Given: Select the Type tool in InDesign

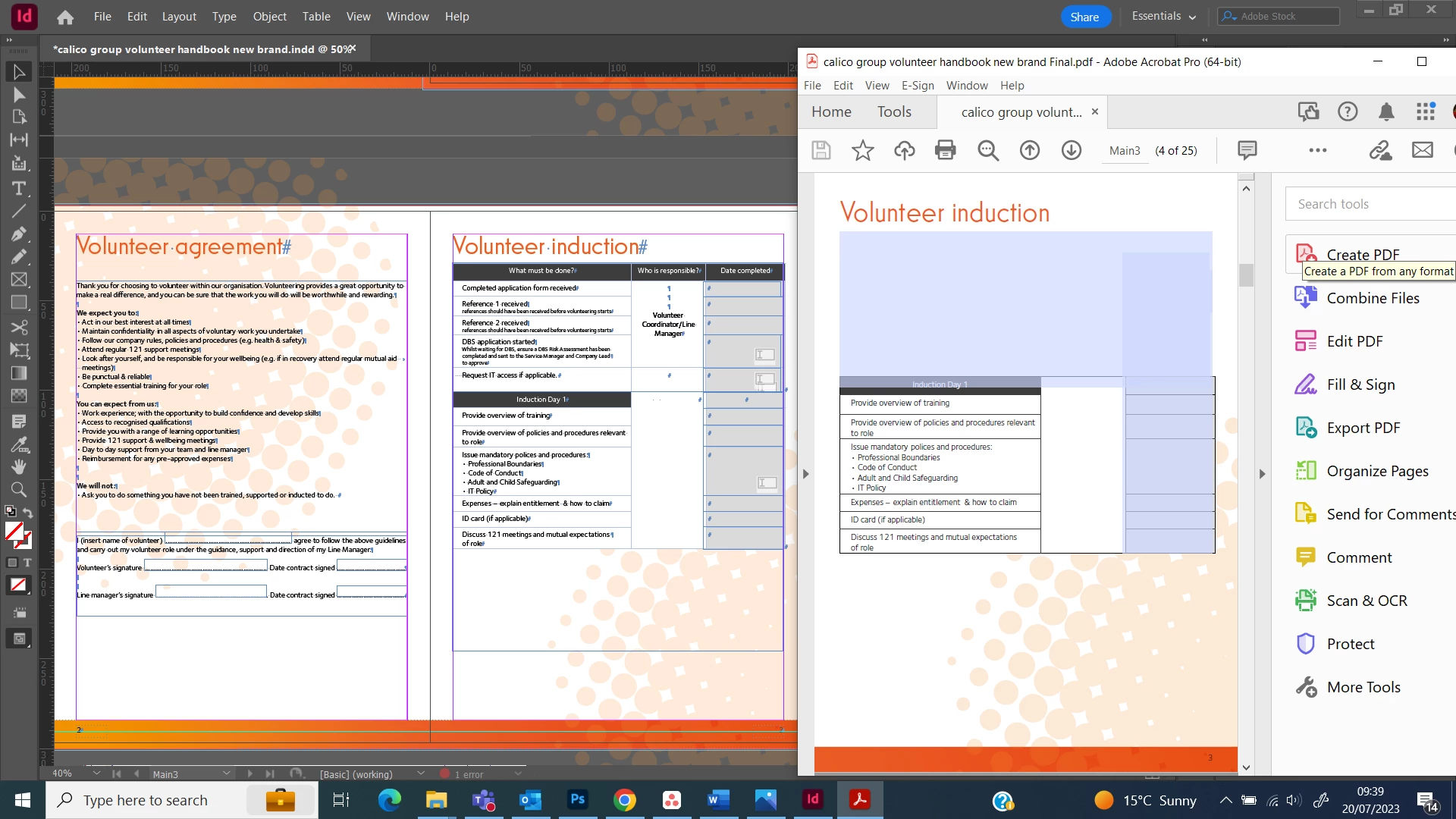Looking at the screenshot, I should (19, 188).
